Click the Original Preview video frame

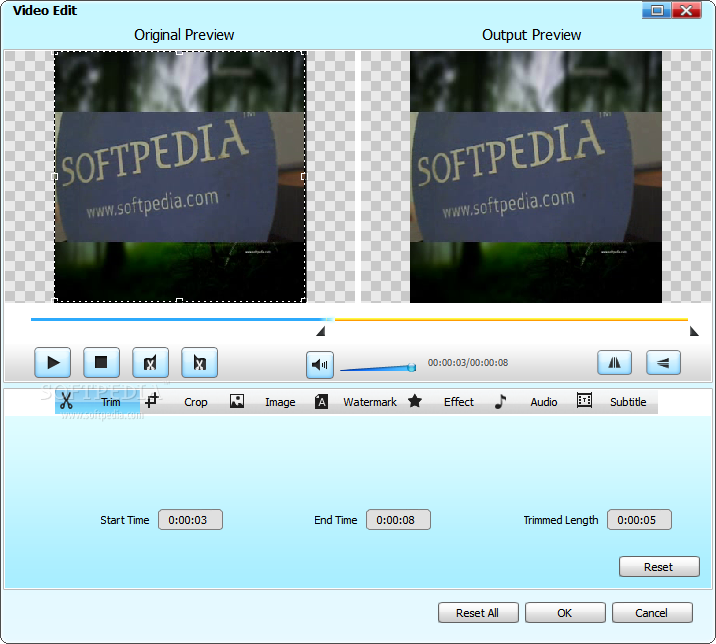coord(180,177)
